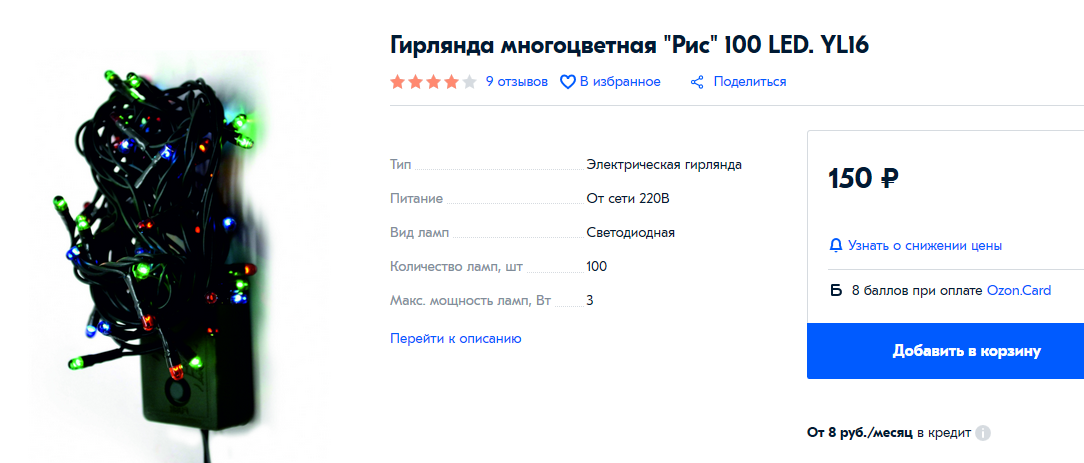Click the Светодиодная lamp type value
Screen dimensions: 1084x463
coord(630,232)
